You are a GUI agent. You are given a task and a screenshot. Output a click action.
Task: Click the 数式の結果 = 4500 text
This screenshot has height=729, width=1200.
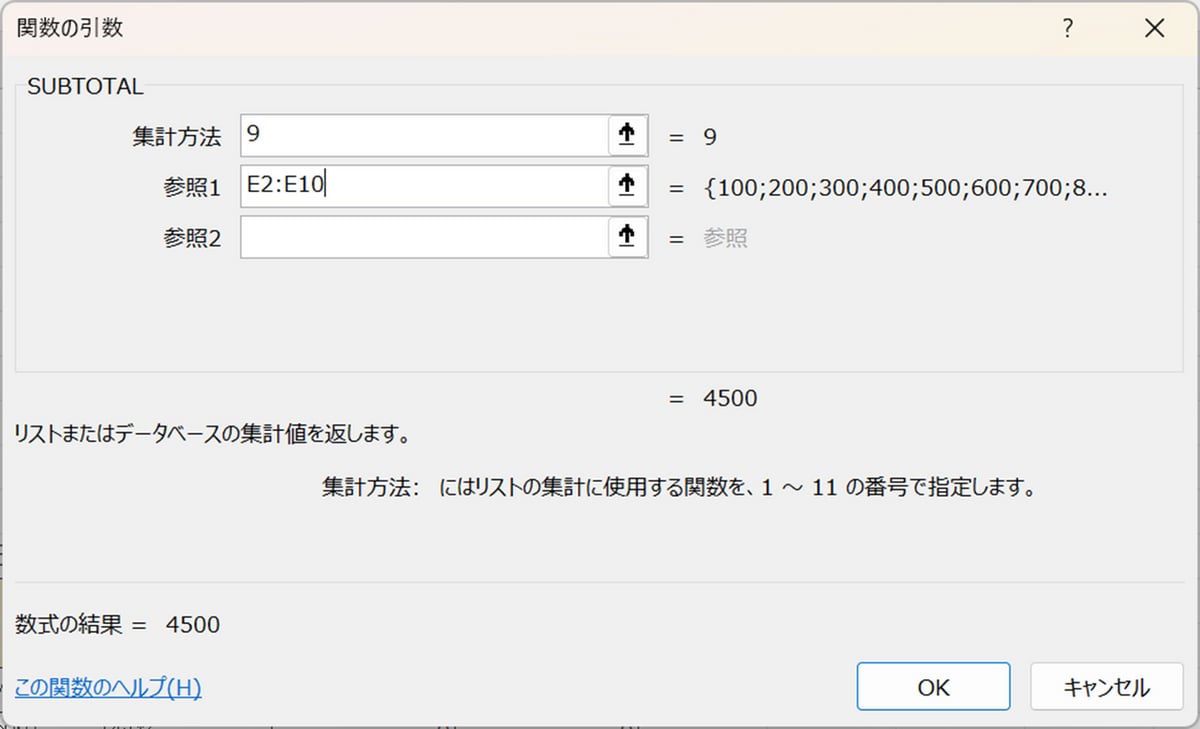click(x=118, y=625)
